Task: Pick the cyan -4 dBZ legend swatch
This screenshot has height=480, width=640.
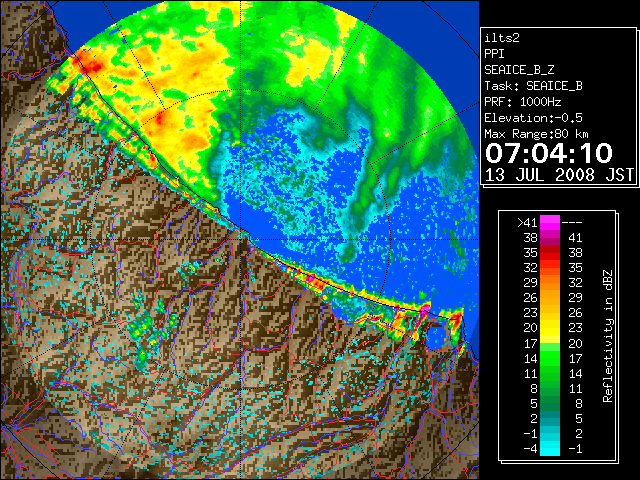Action: coord(550,449)
